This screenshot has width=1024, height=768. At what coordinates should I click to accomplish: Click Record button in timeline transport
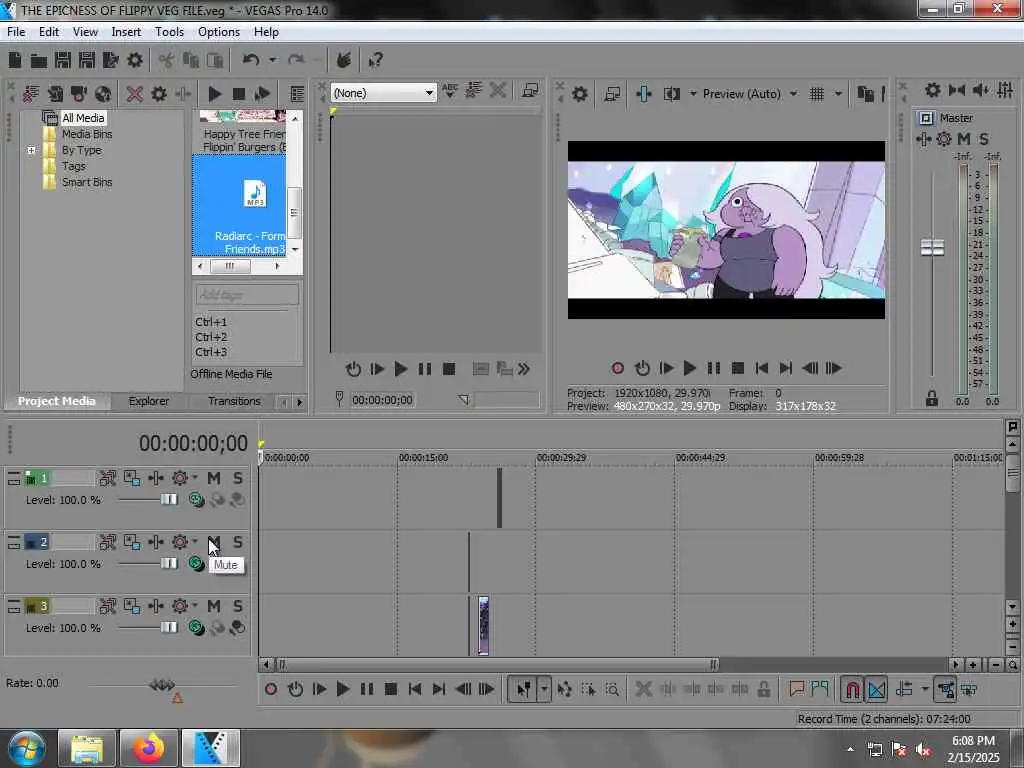point(271,689)
